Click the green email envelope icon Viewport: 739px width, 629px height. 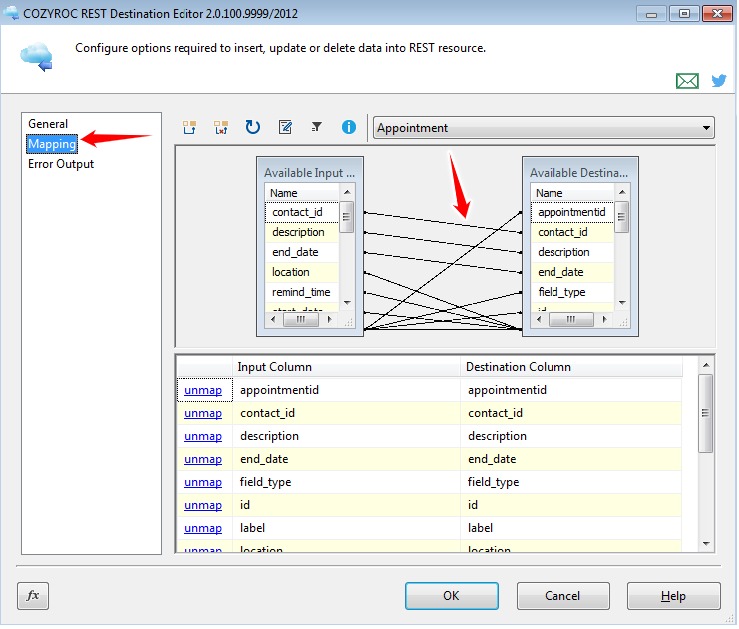coord(687,81)
